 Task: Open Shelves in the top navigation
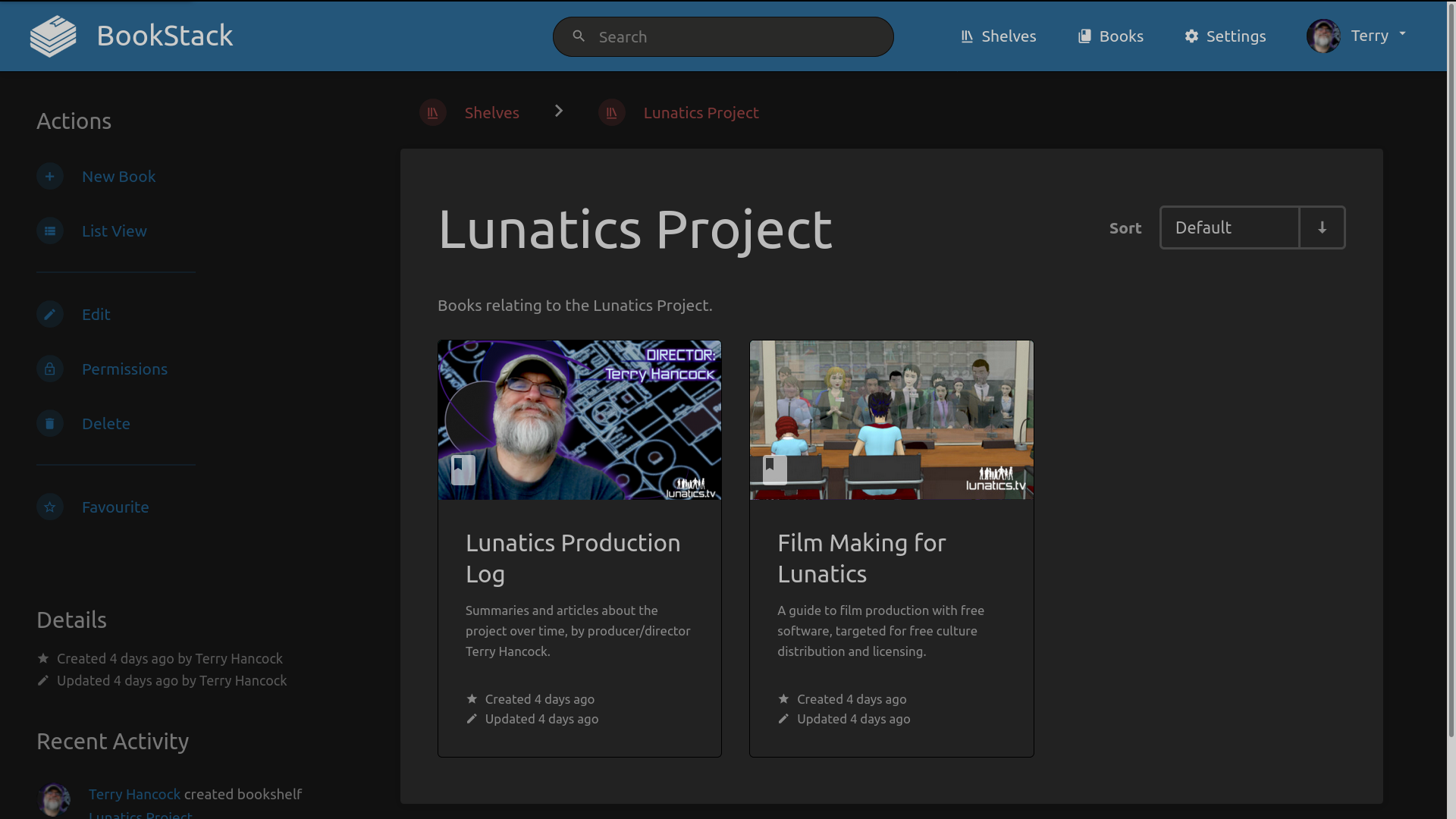[998, 36]
